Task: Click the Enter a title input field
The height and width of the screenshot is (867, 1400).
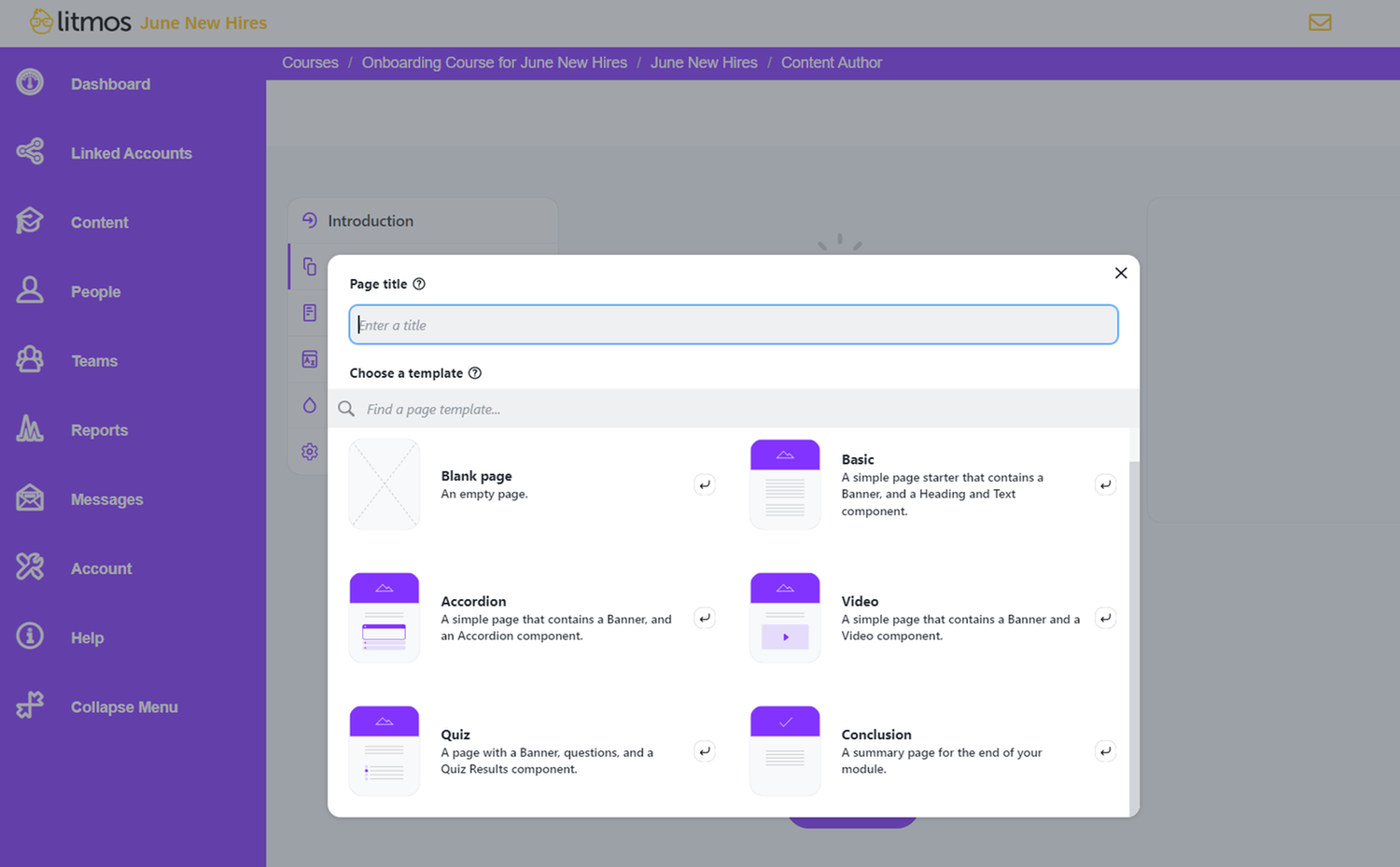Action: [x=734, y=324]
